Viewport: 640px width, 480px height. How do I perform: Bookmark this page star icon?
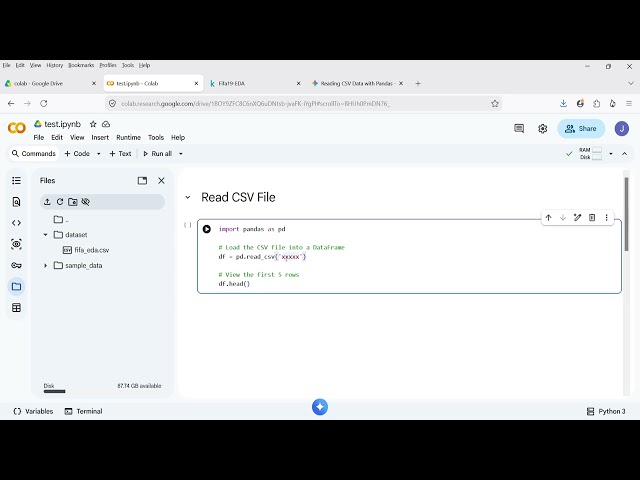(495, 104)
